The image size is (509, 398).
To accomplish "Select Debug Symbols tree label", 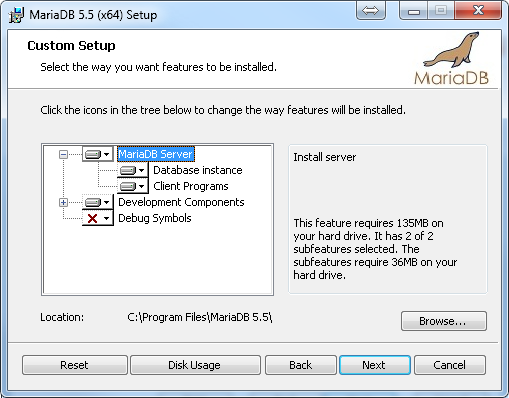I will point(155,218).
